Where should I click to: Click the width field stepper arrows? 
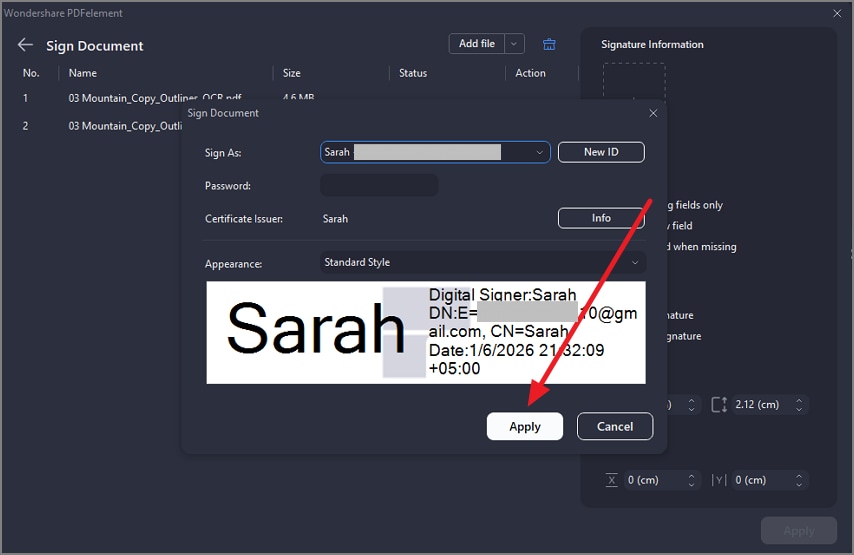[691, 405]
